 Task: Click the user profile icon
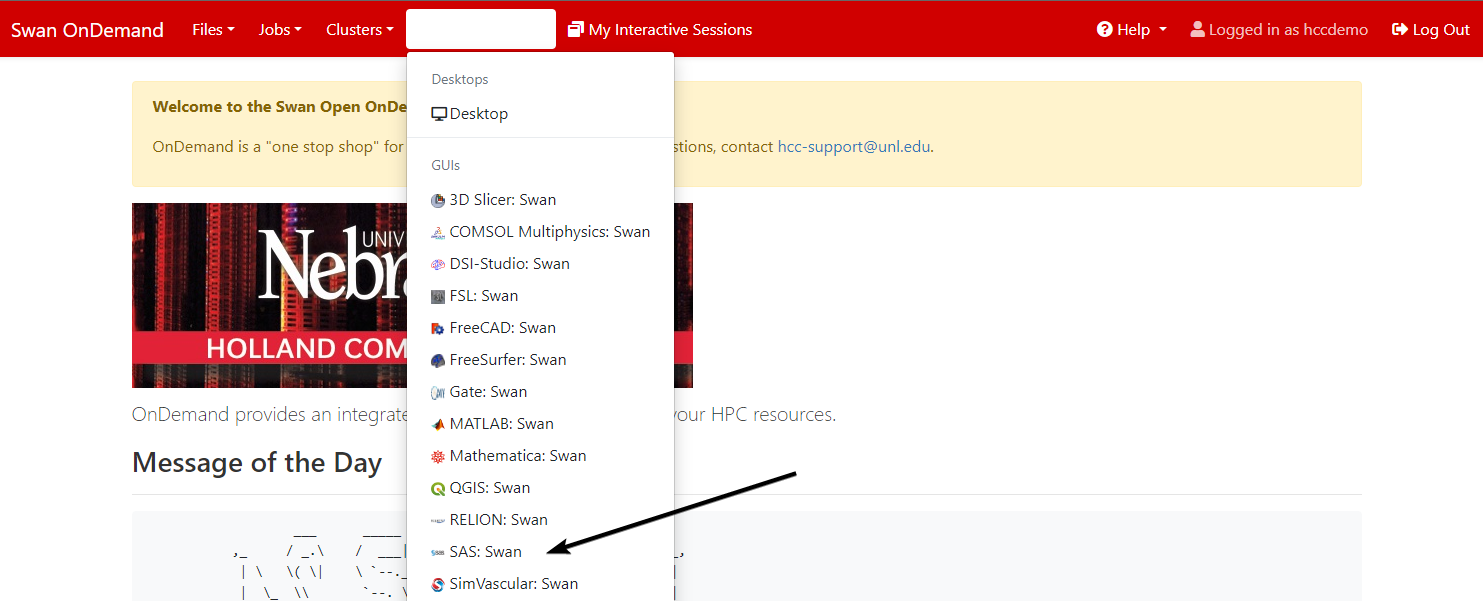1197,30
